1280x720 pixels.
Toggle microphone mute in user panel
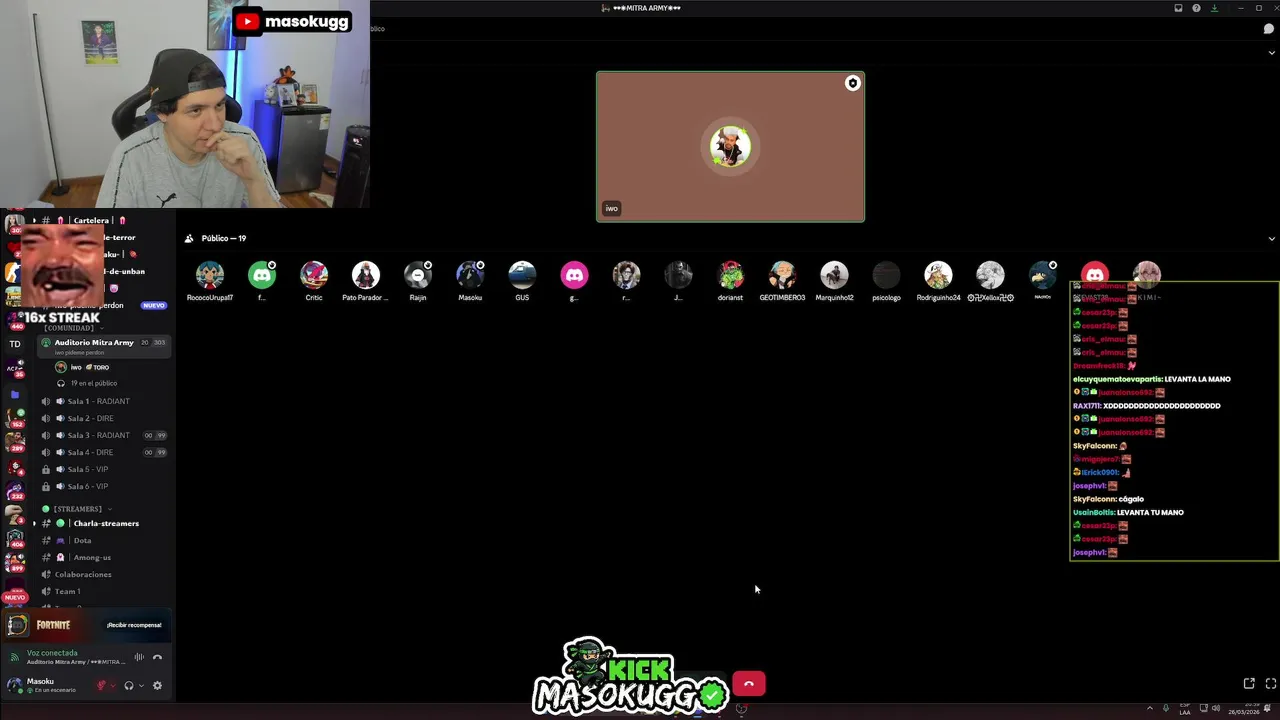coord(101,685)
